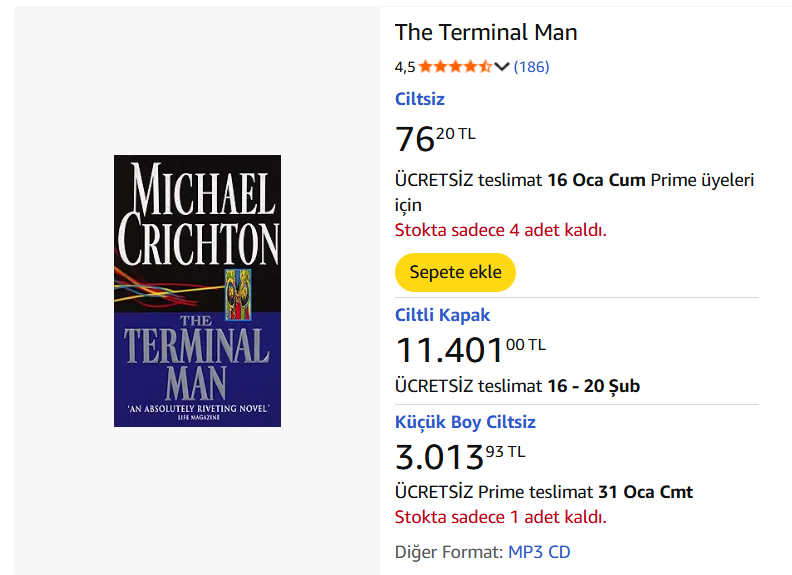The image size is (792, 575).
Task: Open The Terminal Man title link
Action: coord(486,32)
